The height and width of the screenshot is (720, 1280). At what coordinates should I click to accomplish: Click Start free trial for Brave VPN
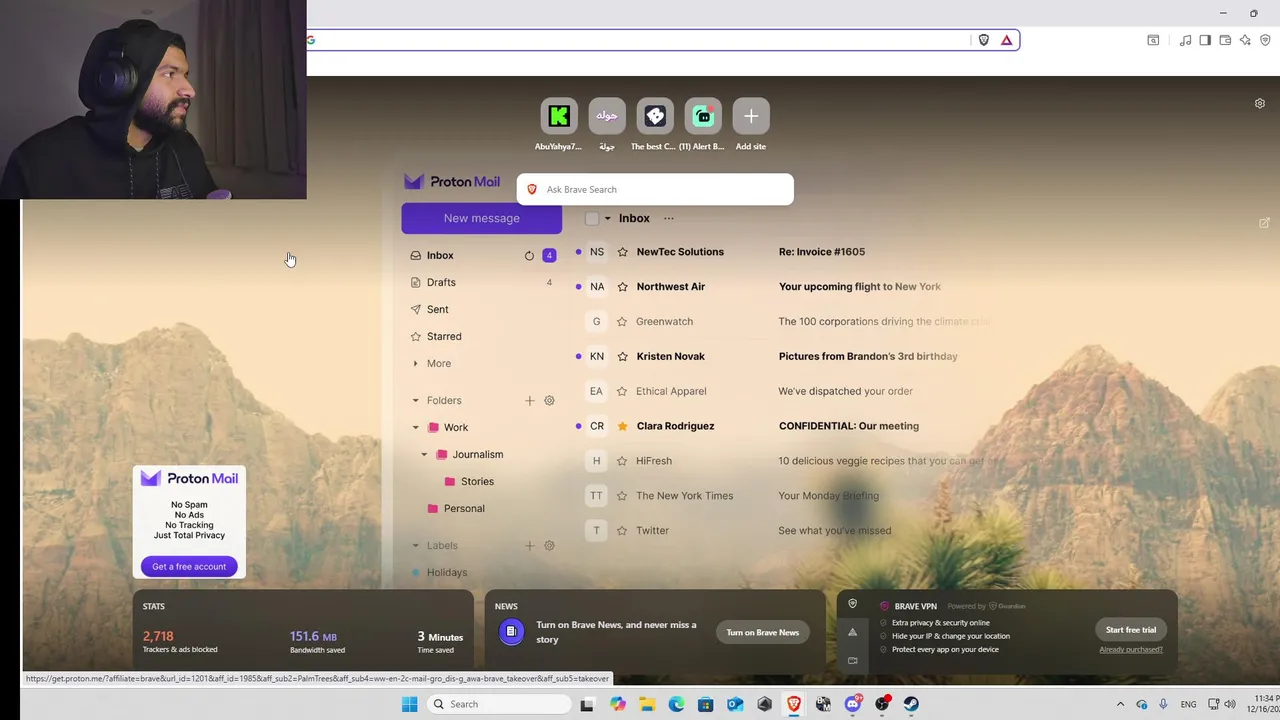click(1131, 630)
